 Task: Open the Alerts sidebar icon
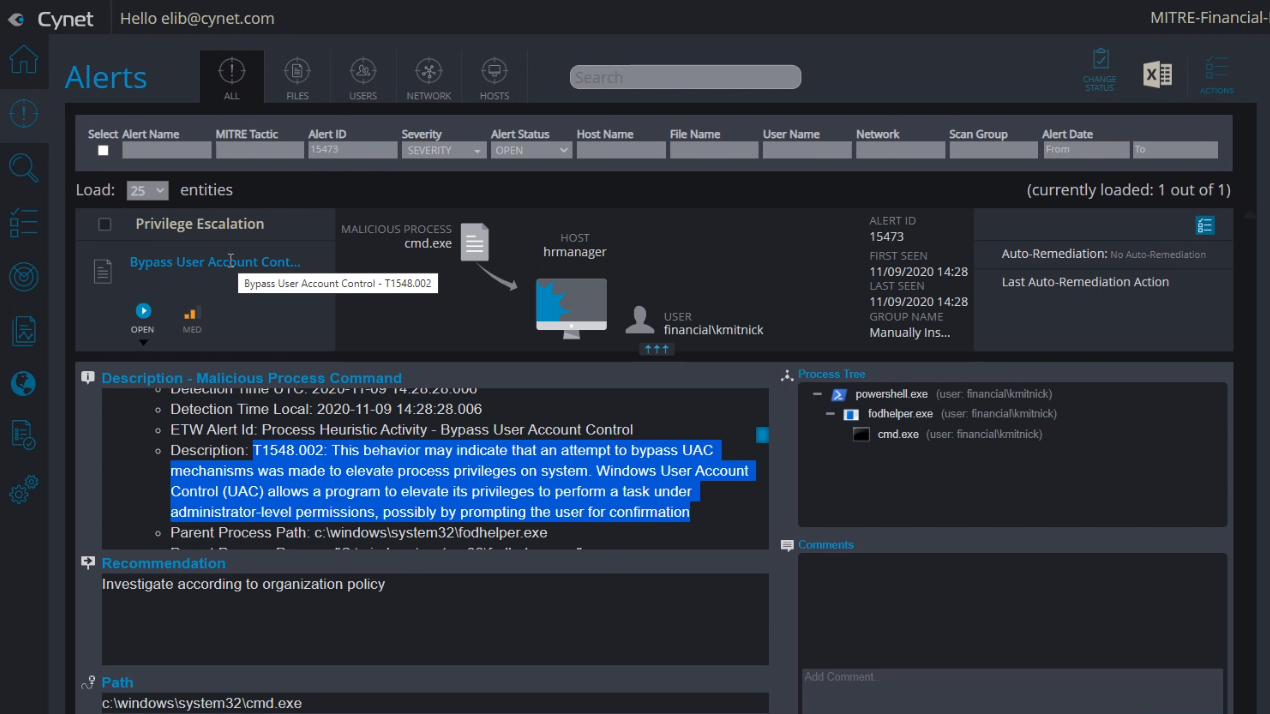24,113
